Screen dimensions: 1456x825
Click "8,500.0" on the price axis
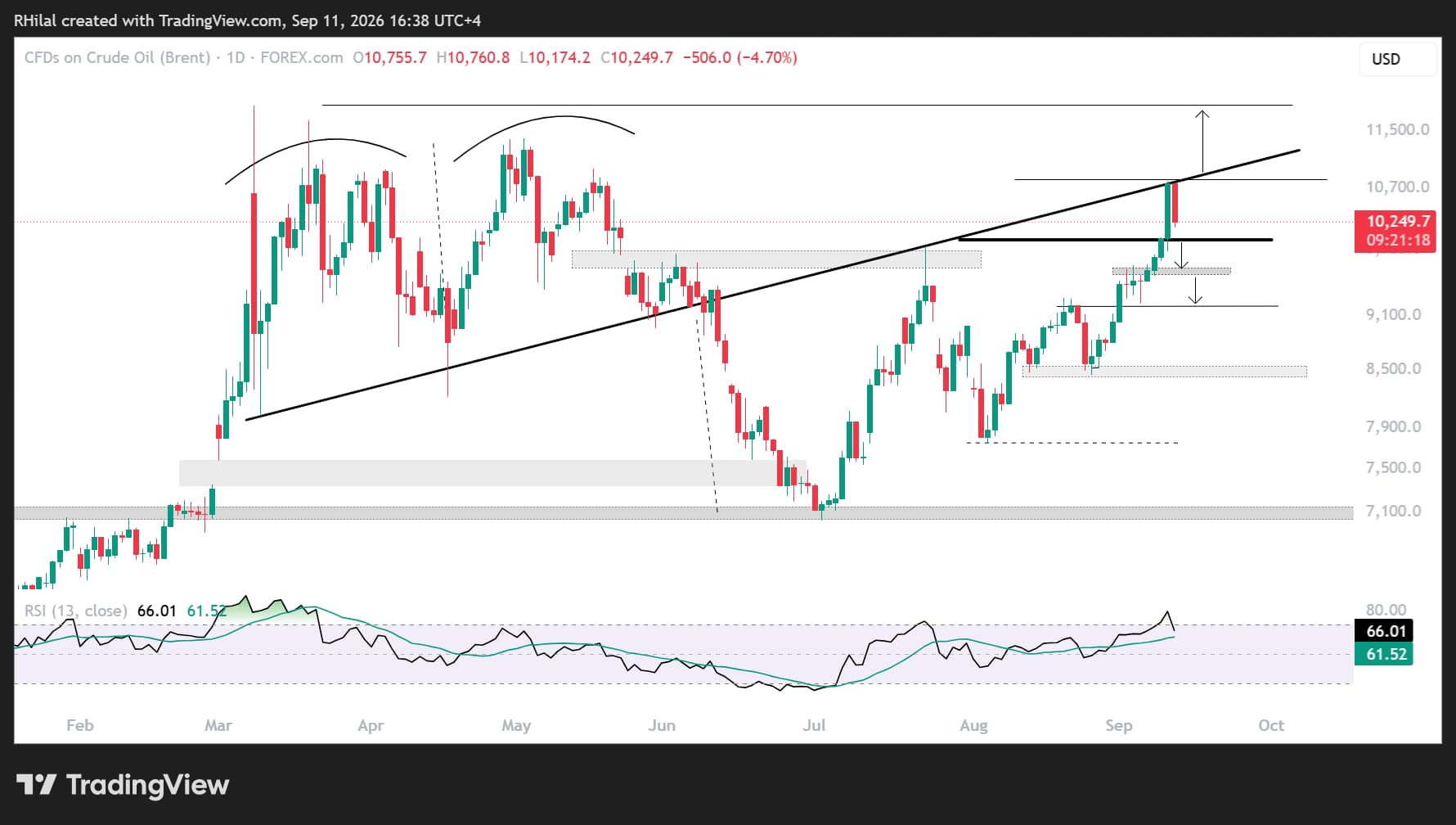1393,368
